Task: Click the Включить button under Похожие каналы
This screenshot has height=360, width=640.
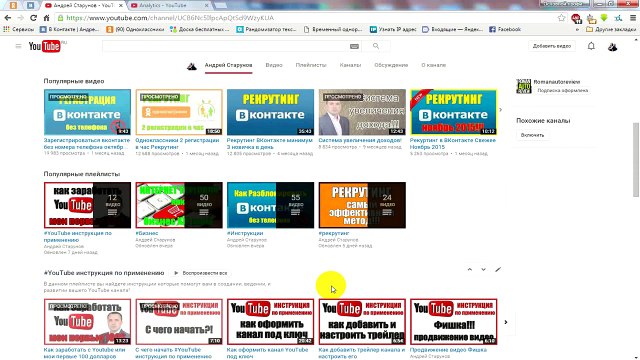Action: click(532, 135)
